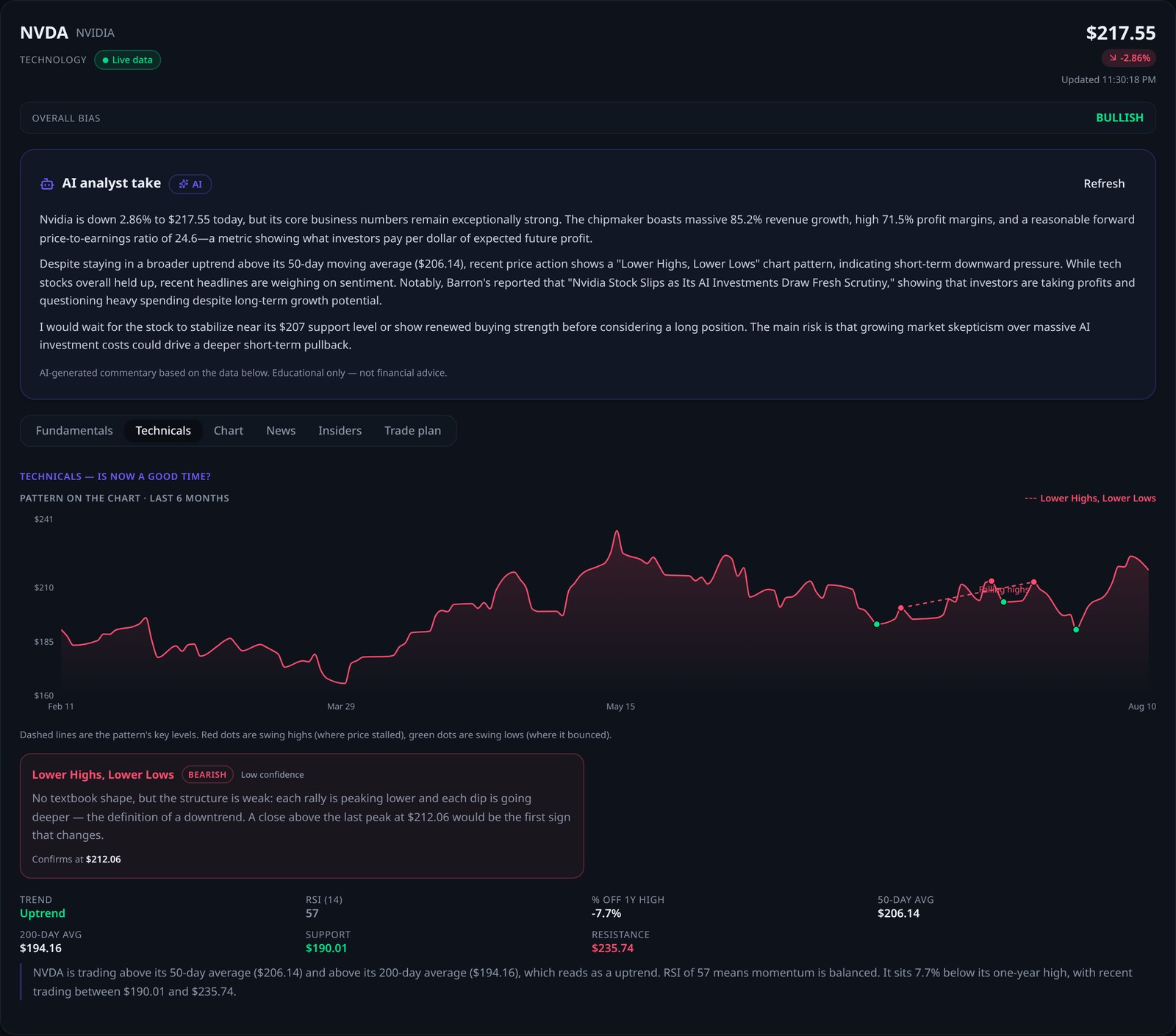Click the -7.7% off 1Y high value

coord(606,913)
